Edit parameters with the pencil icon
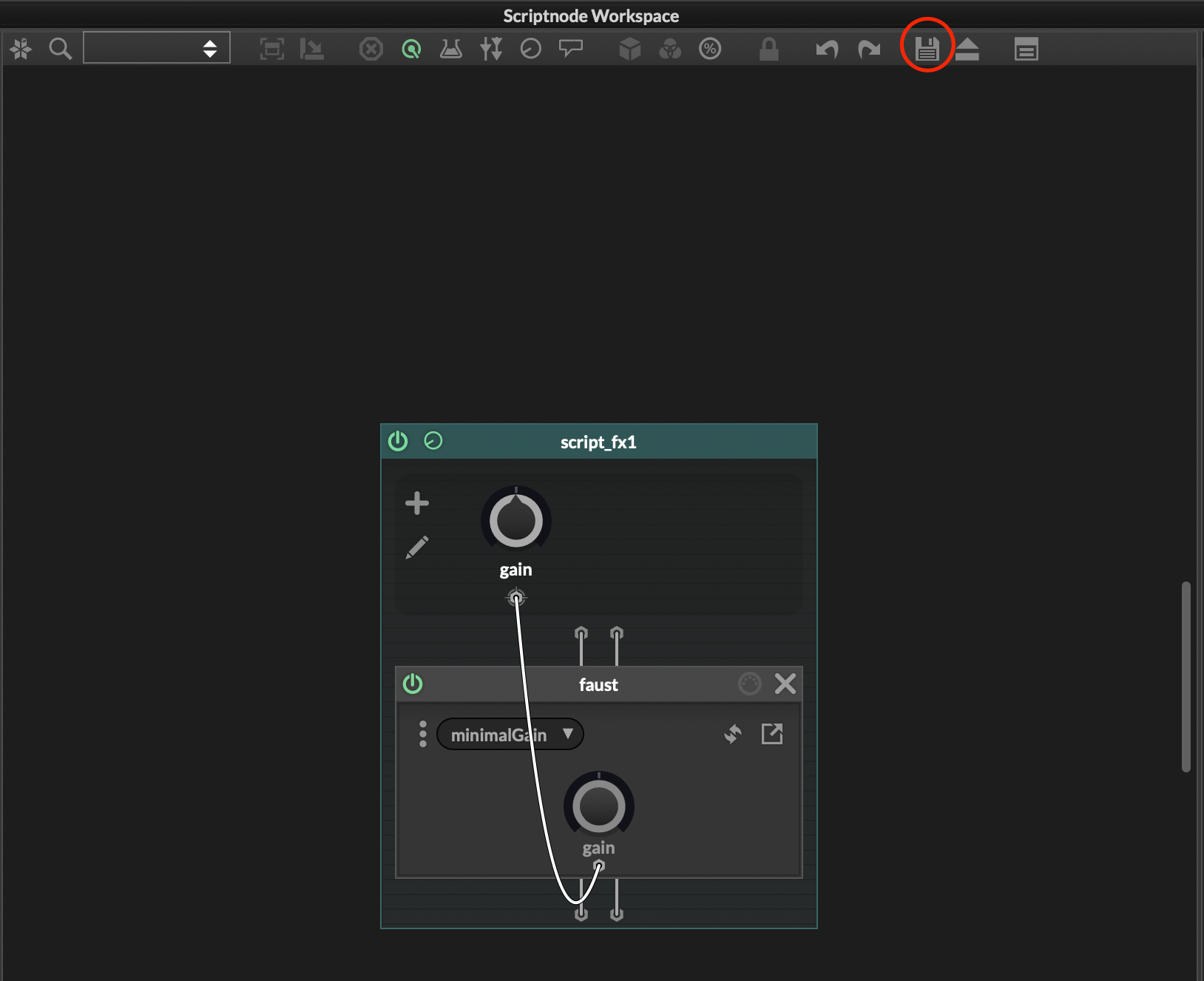The height and width of the screenshot is (981, 1204). tap(417, 547)
